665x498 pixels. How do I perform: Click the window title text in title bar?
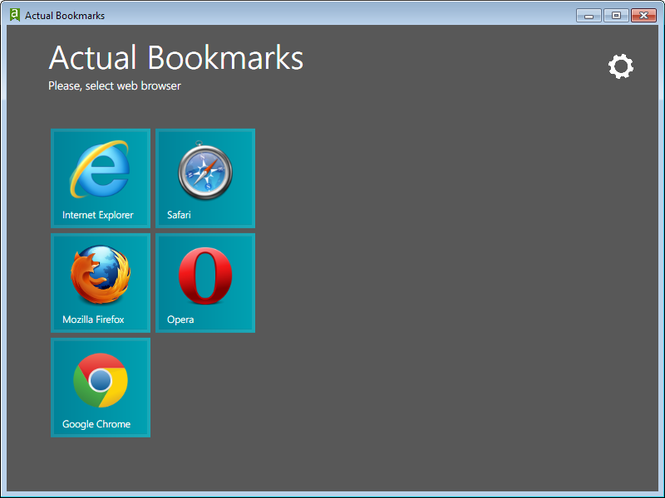pos(64,16)
